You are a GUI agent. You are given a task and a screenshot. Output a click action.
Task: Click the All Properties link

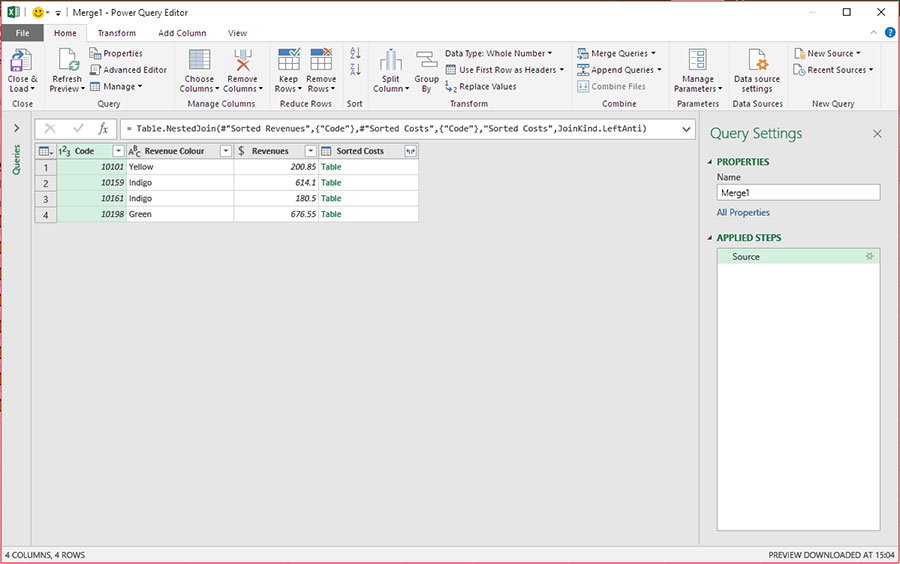743,212
